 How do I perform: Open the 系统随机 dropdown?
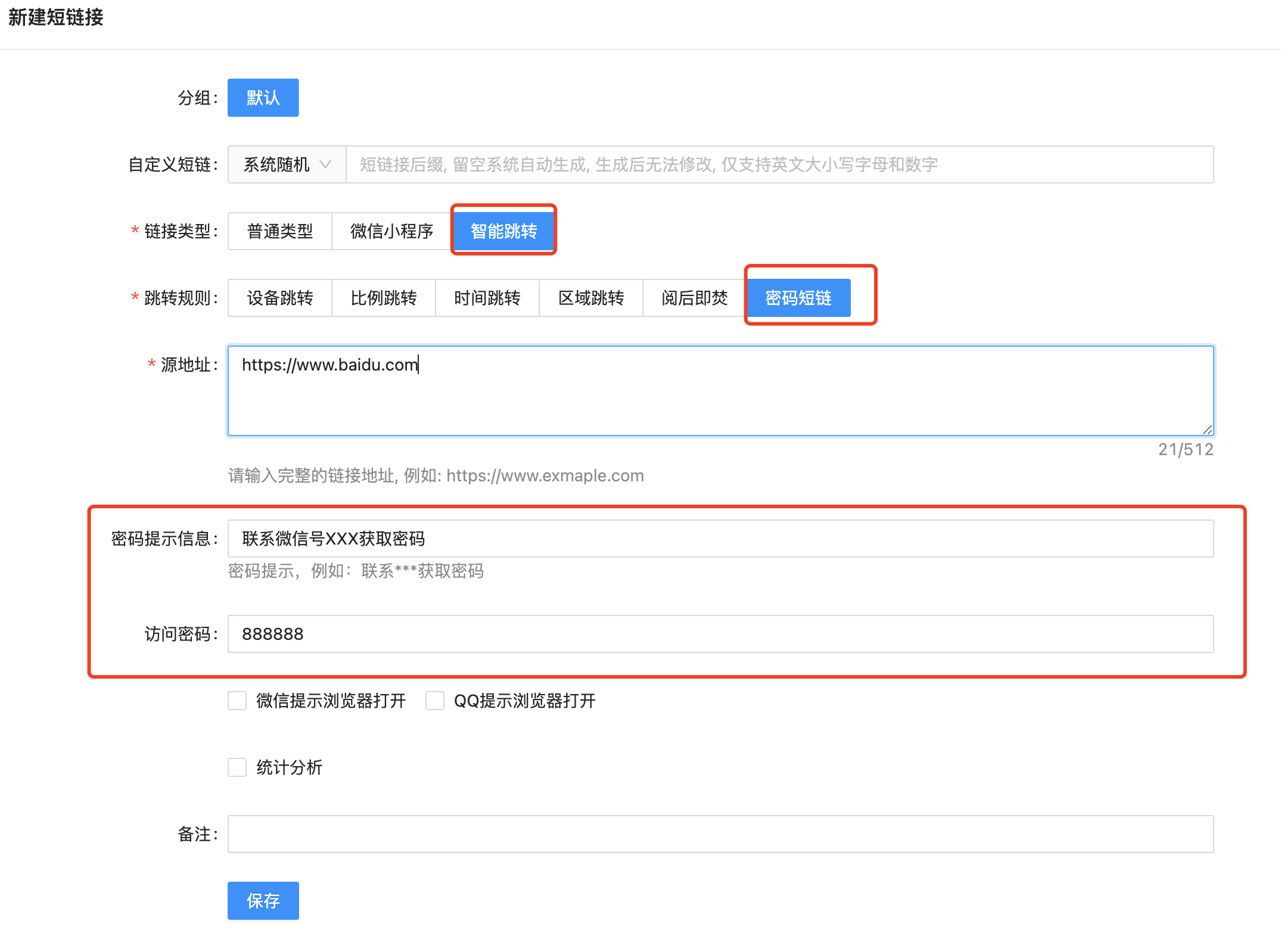coord(276,164)
